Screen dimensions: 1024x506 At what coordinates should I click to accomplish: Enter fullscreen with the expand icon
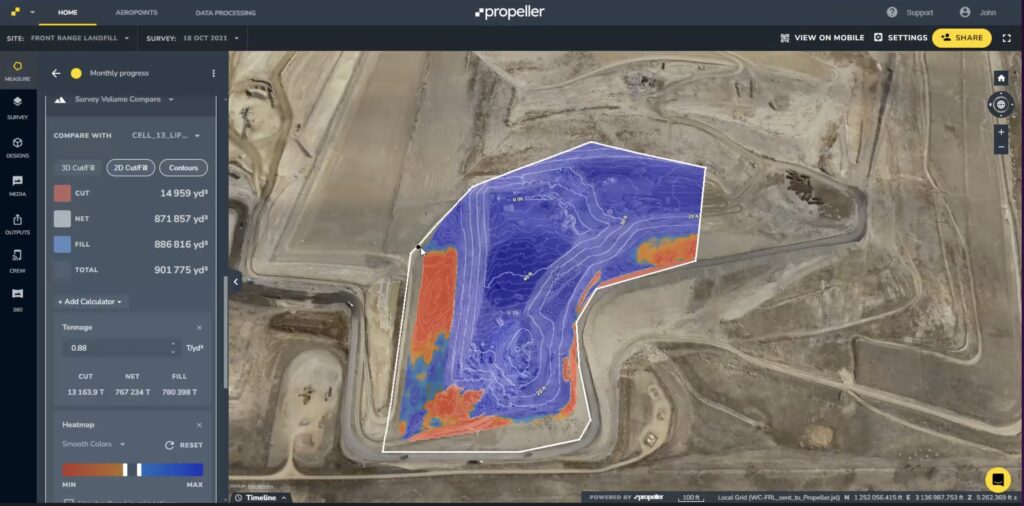[x=1006, y=38]
